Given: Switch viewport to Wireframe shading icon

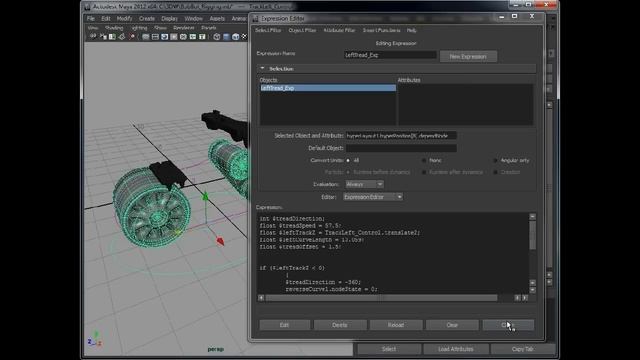Looking at the screenshot, I should tap(217, 37).
